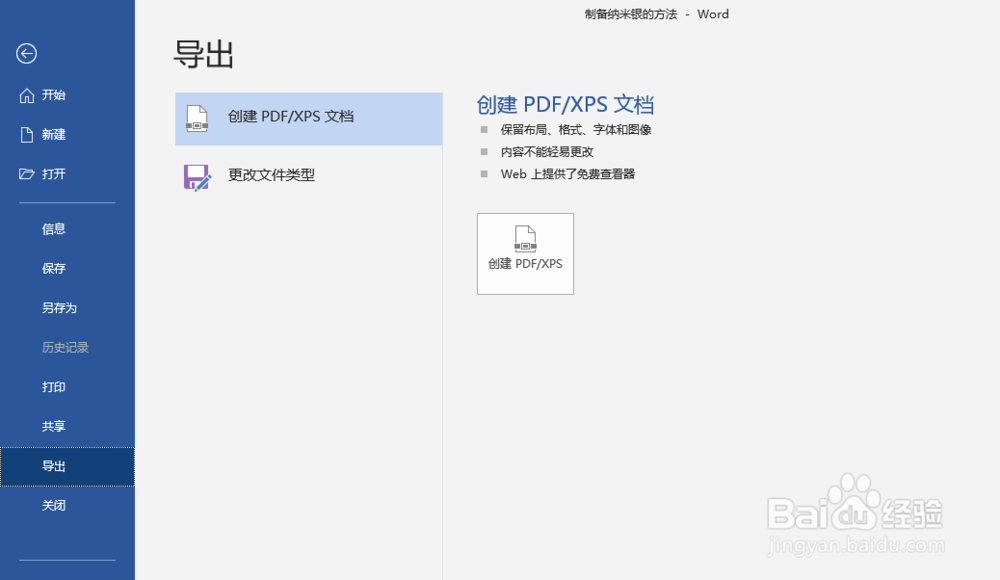1000x580 pixels.
Task: Click the folder icon beside 打开
Action: 28,173
